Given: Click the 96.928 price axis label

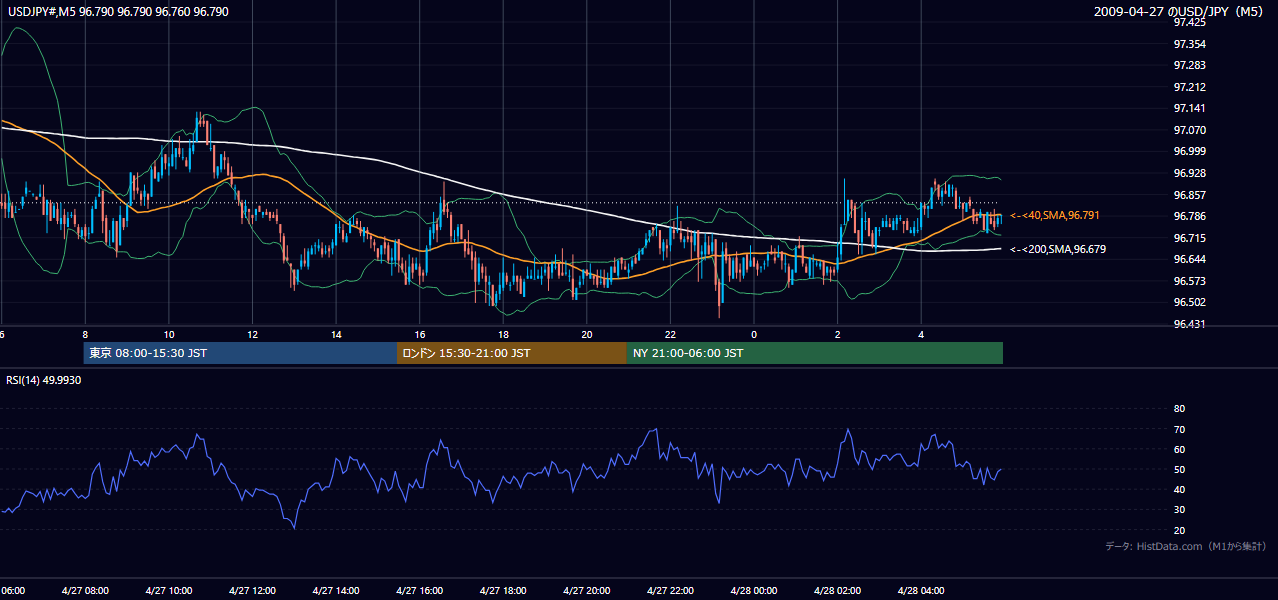Looking at the screenshot, I should [1191, 173].
